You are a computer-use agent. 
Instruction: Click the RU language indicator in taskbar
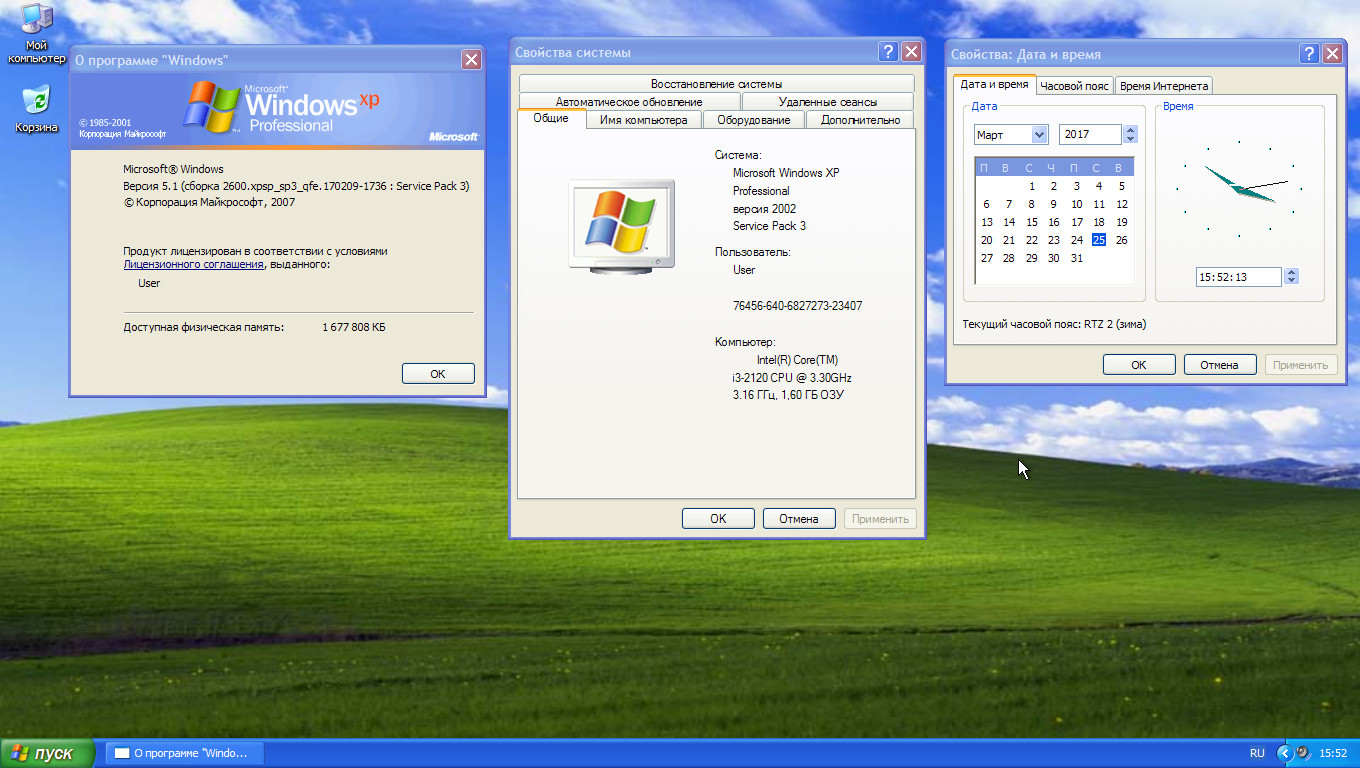(x=1257, y=753)
